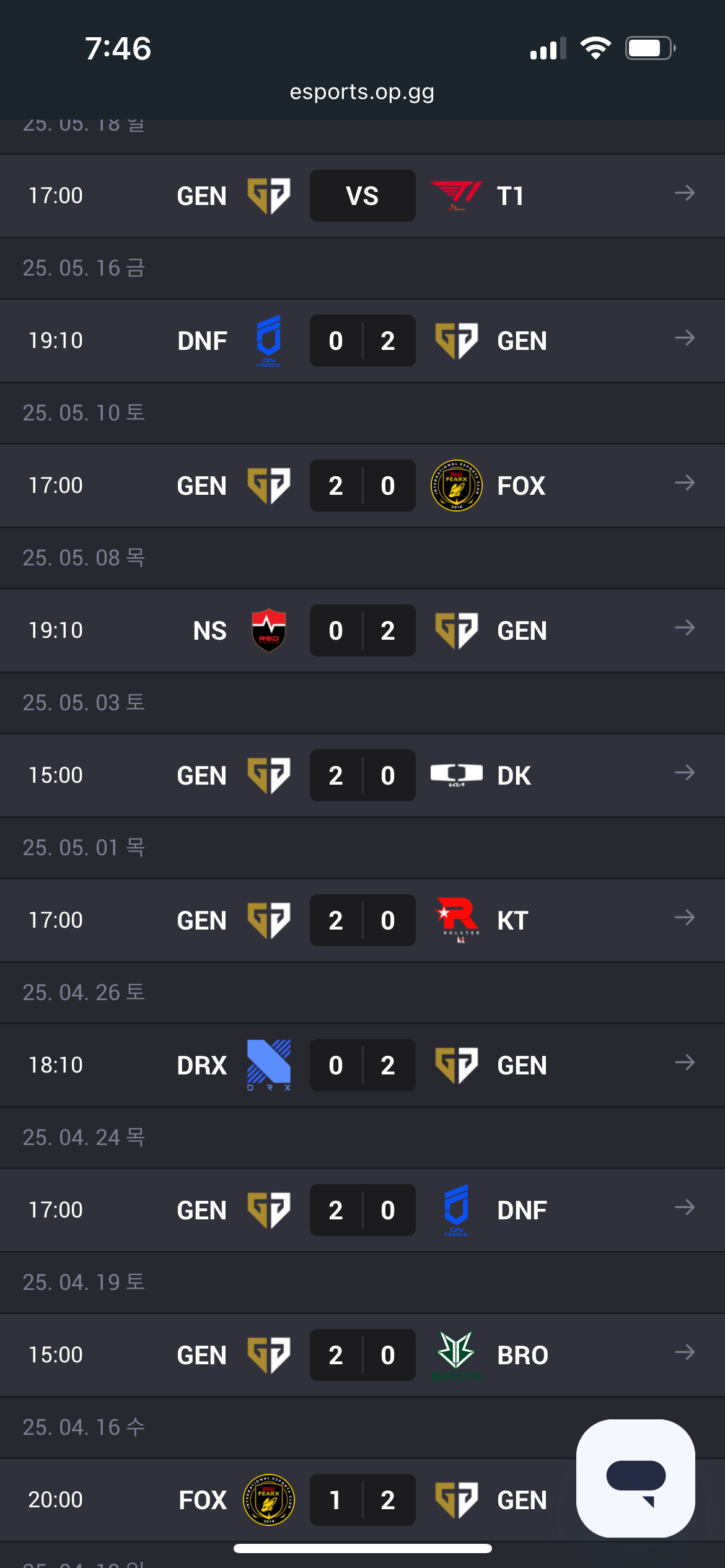Tap the KT Rolster team logo

[457, 920]
